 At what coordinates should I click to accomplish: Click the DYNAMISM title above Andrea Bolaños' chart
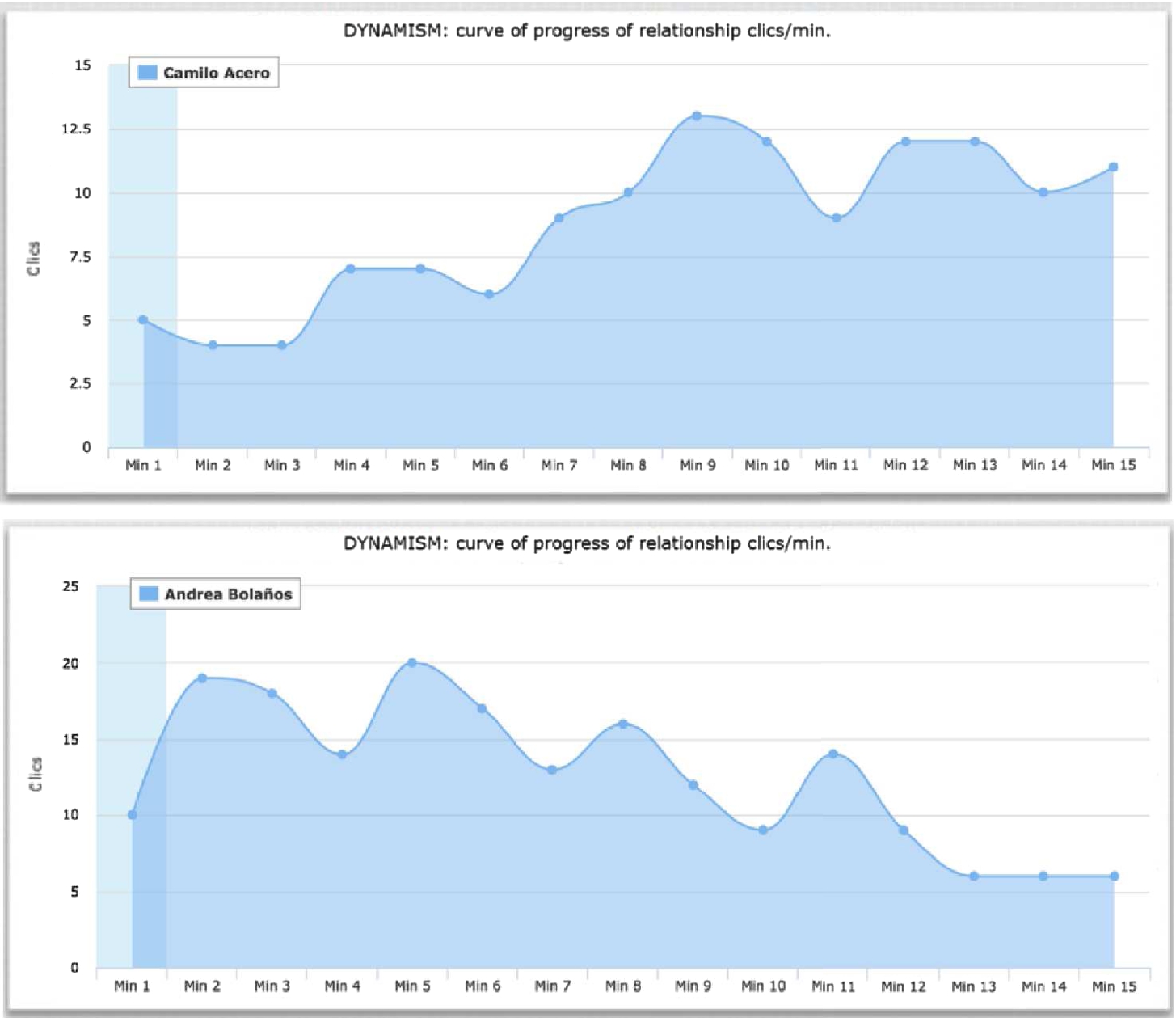(x=587, y=543)
